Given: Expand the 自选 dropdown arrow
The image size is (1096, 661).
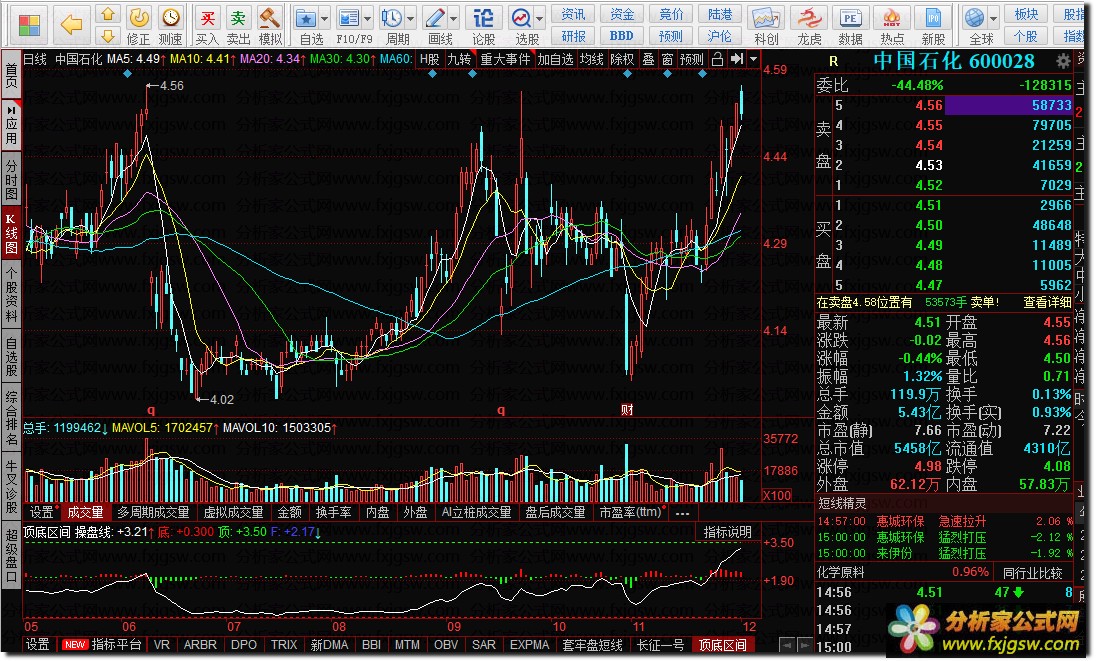Looking at the screenshot, I should coord(325,19).
